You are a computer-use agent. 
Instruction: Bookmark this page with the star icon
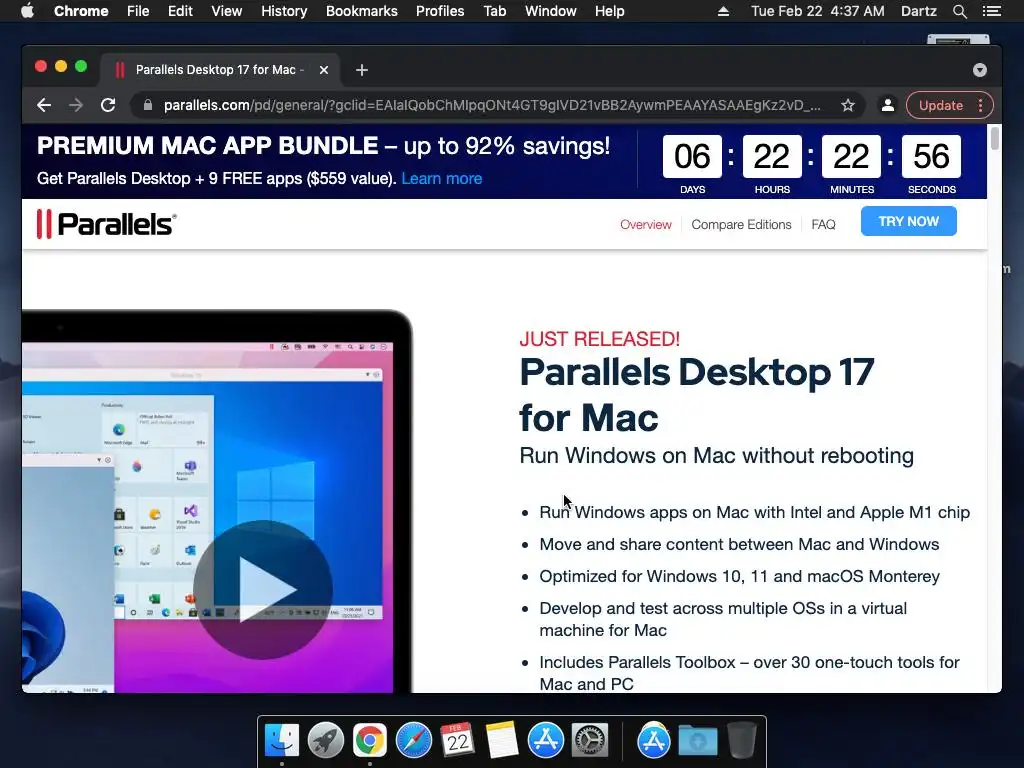(x=848, y=105)
